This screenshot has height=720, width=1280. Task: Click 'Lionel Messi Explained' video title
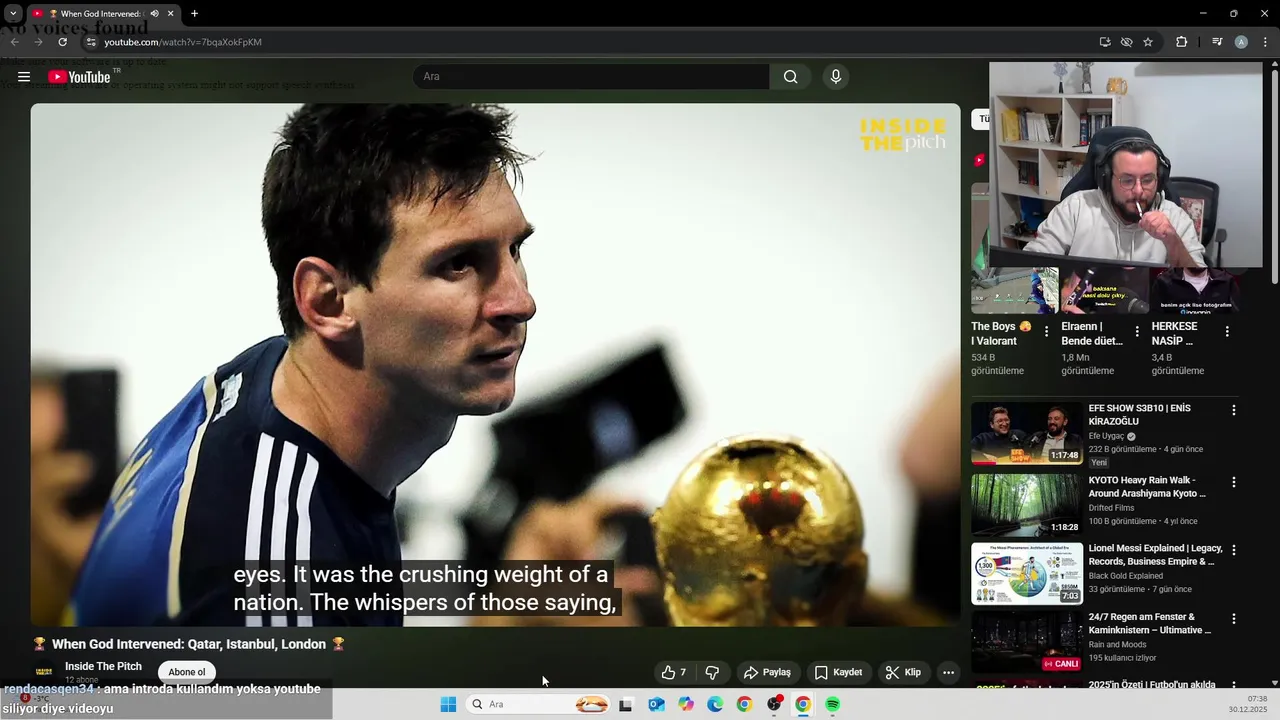pos(1155,555)
